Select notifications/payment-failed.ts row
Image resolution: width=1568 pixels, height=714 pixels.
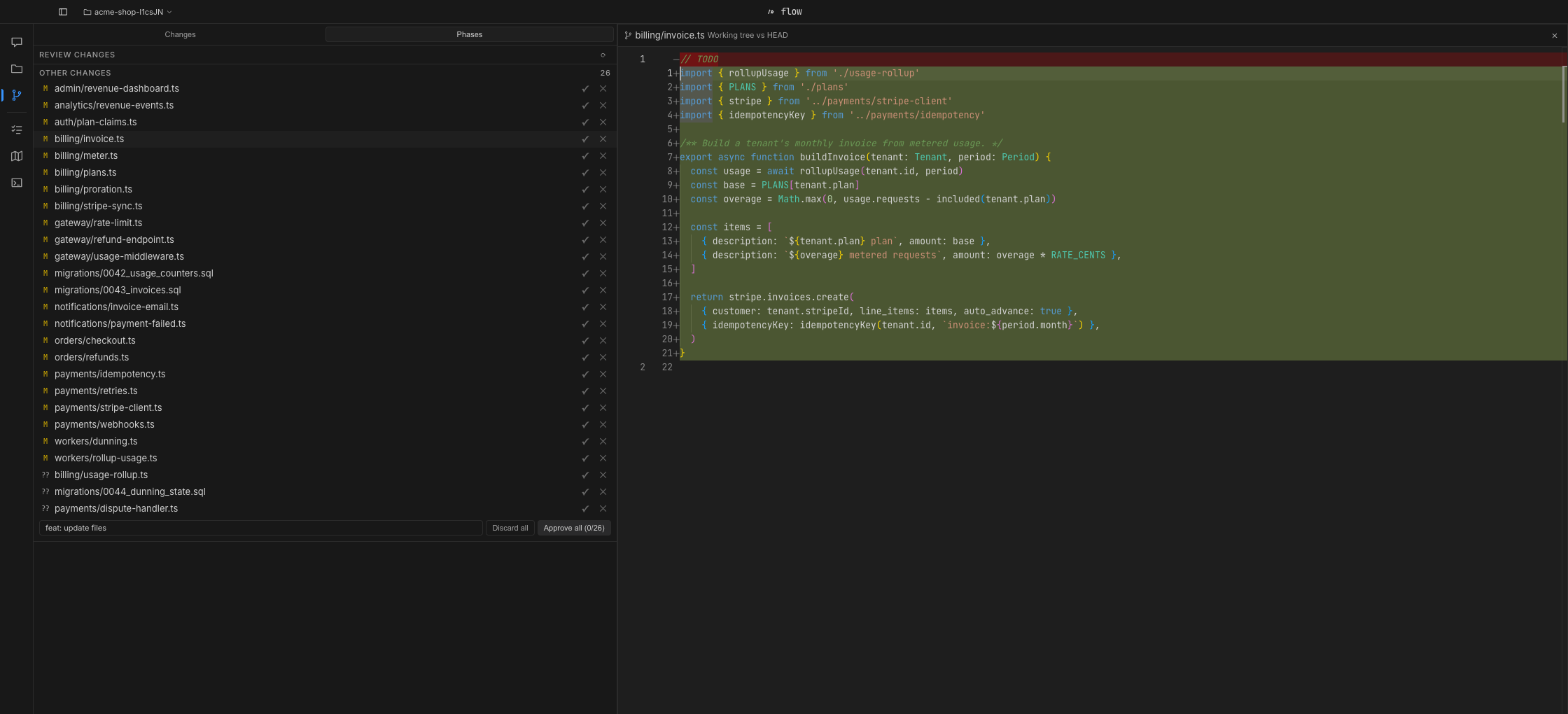(325, 323)
